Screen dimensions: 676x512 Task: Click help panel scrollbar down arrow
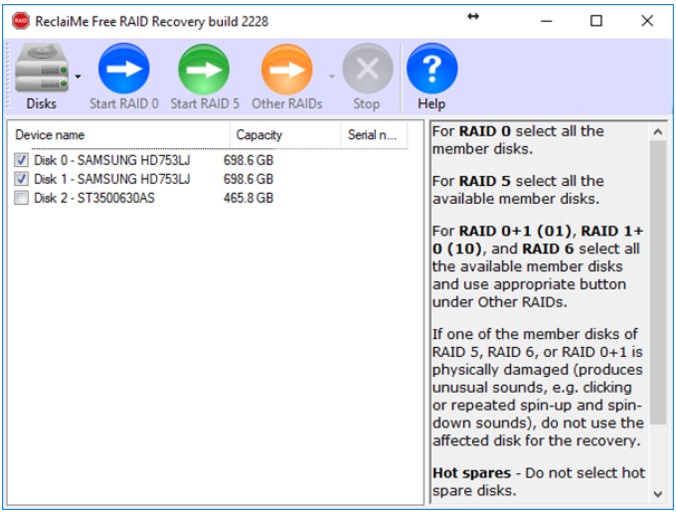[658, 494]
